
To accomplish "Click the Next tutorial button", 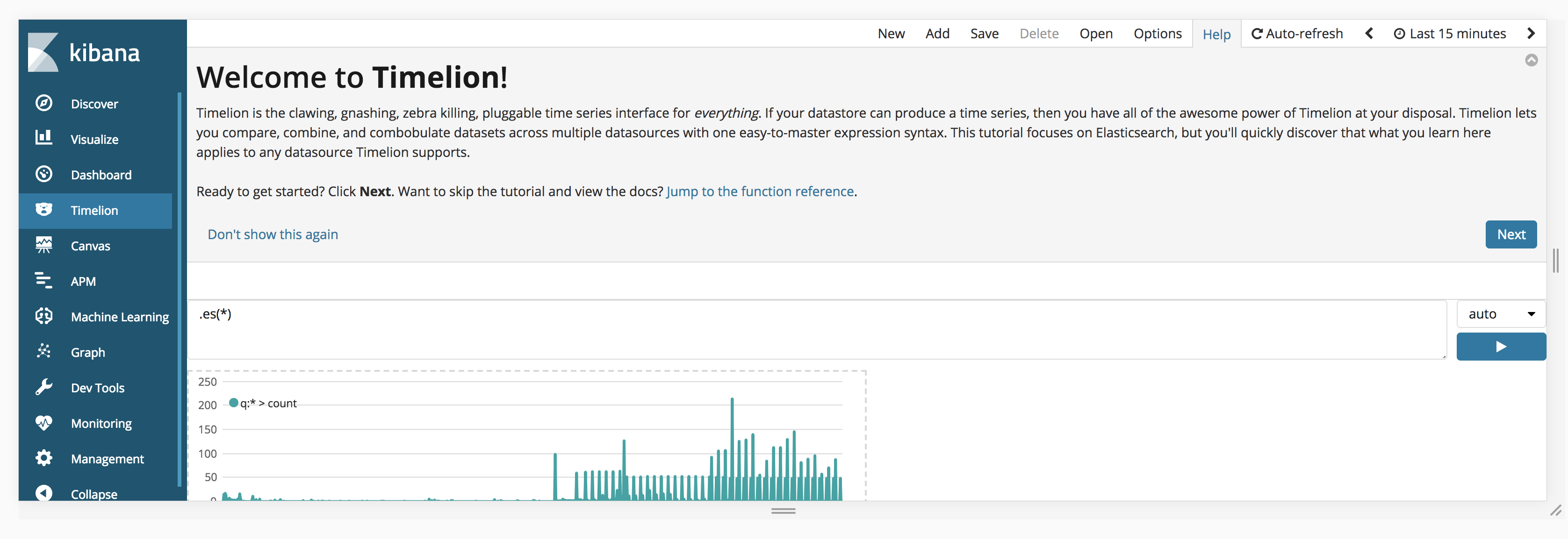I will click(x=1511, y=234).
